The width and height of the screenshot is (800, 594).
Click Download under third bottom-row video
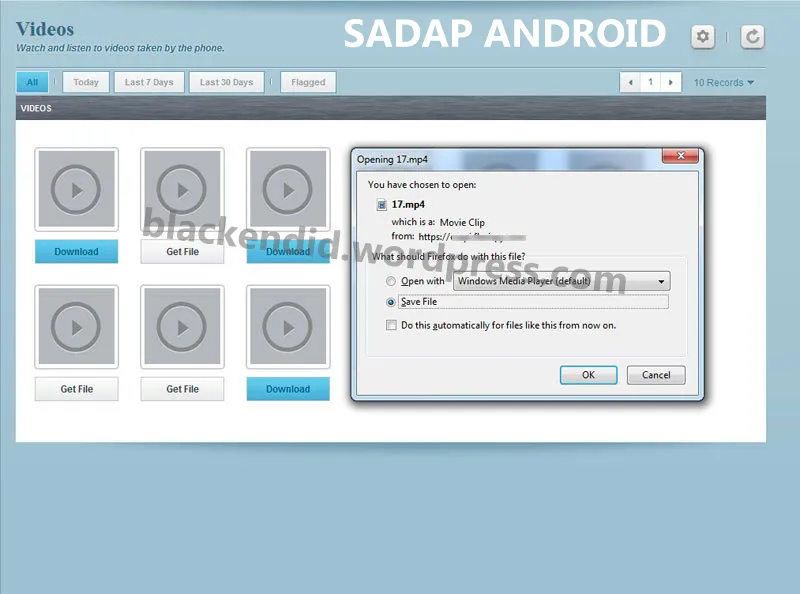point(288,389)
